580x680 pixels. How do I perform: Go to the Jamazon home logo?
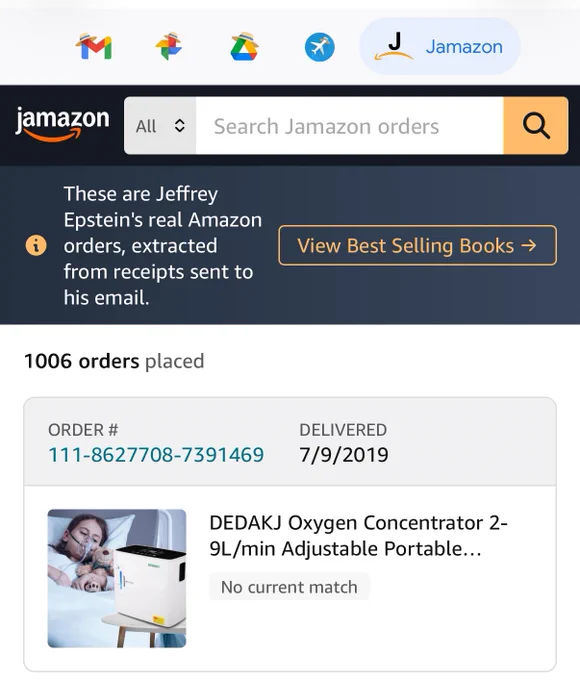tap(62, 124)
